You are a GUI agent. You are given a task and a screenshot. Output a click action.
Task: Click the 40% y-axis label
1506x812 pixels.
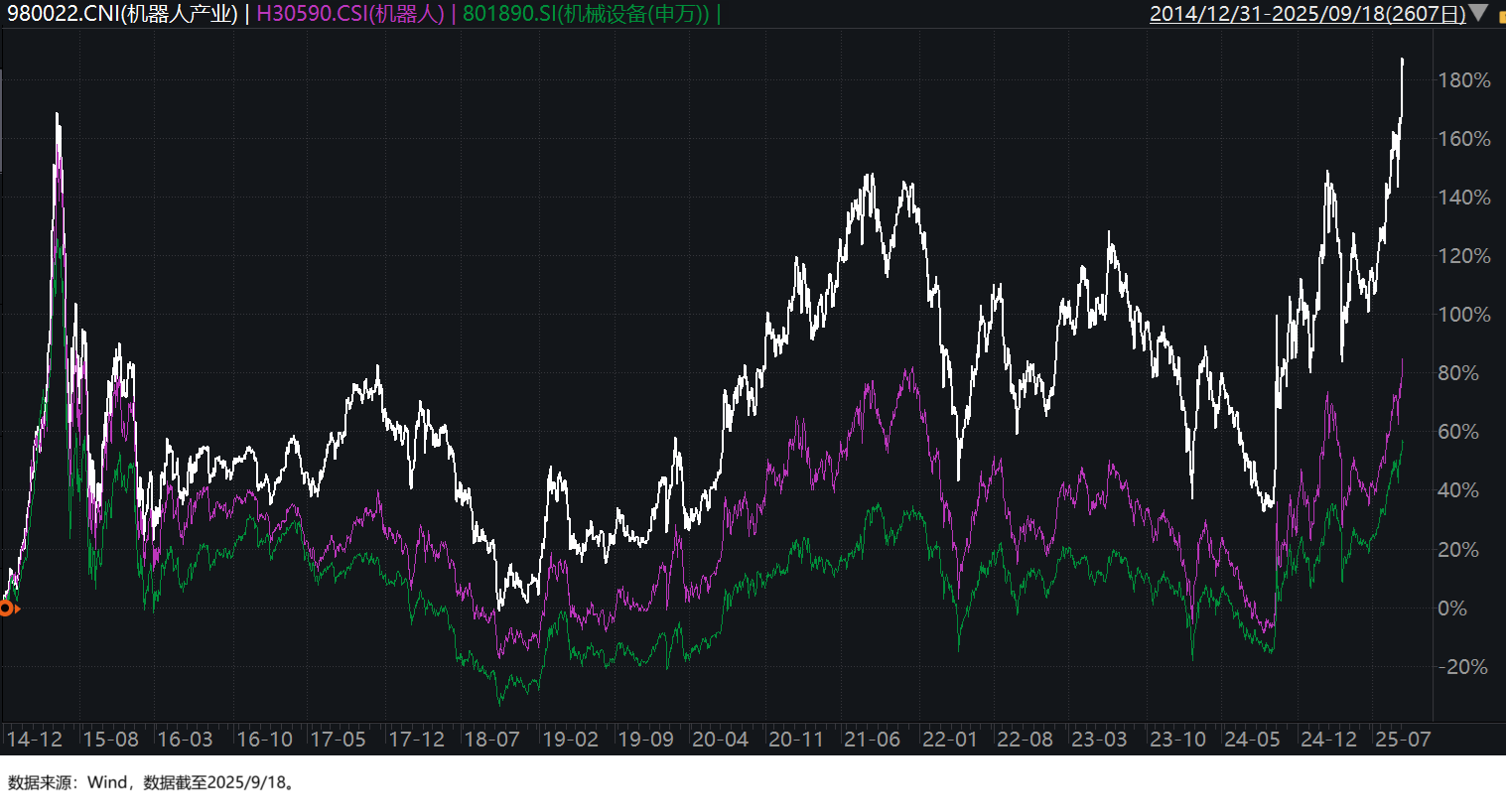pyautogui.click(x=1458, y=490)
